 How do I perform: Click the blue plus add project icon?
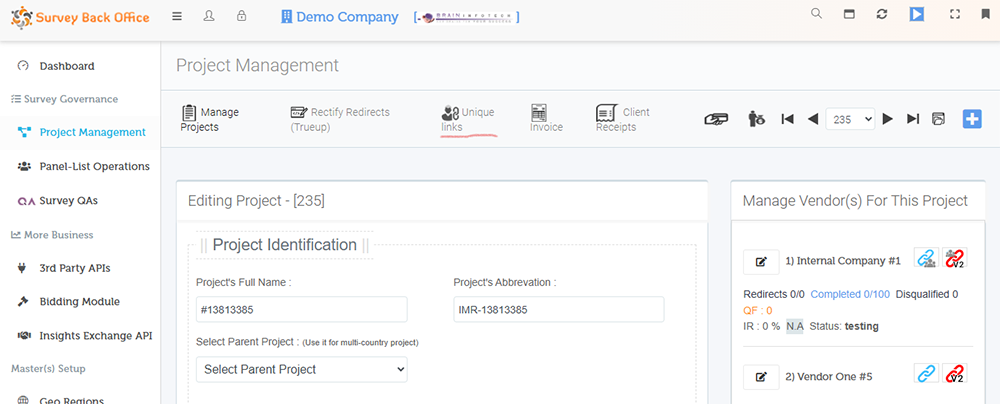point(972,119)
